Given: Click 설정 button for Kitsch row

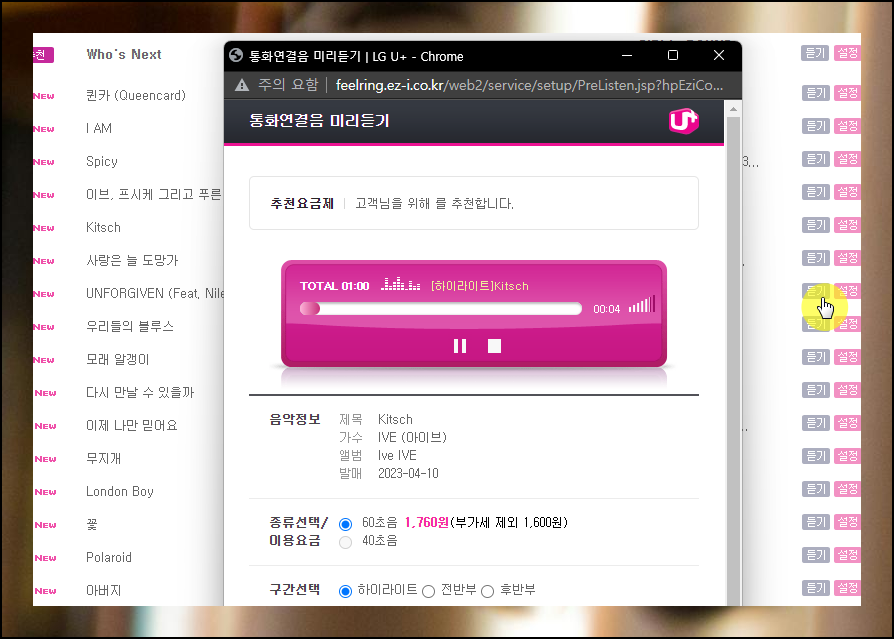Looking at the screenshot, I should pos(847,225).
